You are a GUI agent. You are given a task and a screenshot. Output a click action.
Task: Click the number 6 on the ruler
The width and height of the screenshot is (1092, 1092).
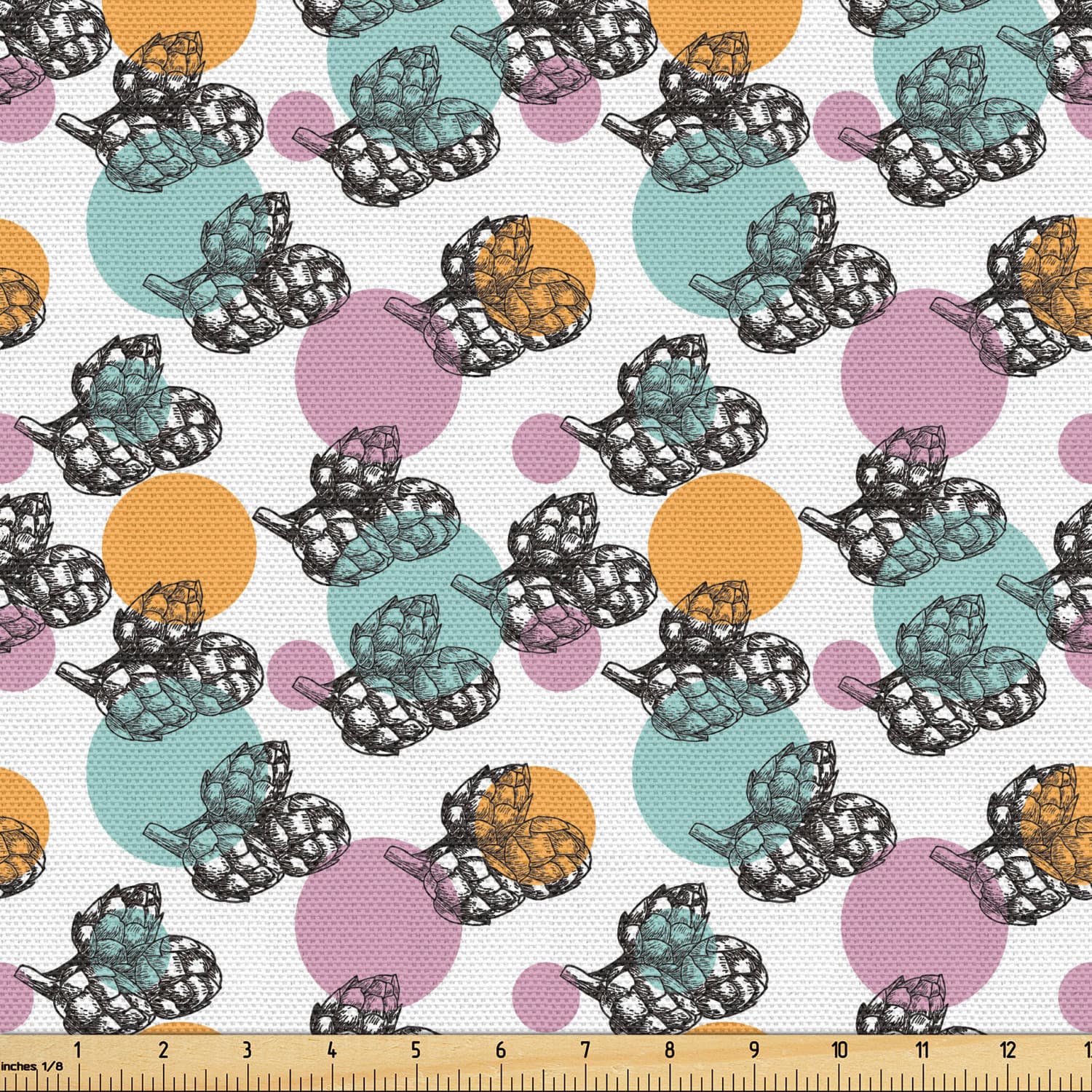coord(501,1050)
